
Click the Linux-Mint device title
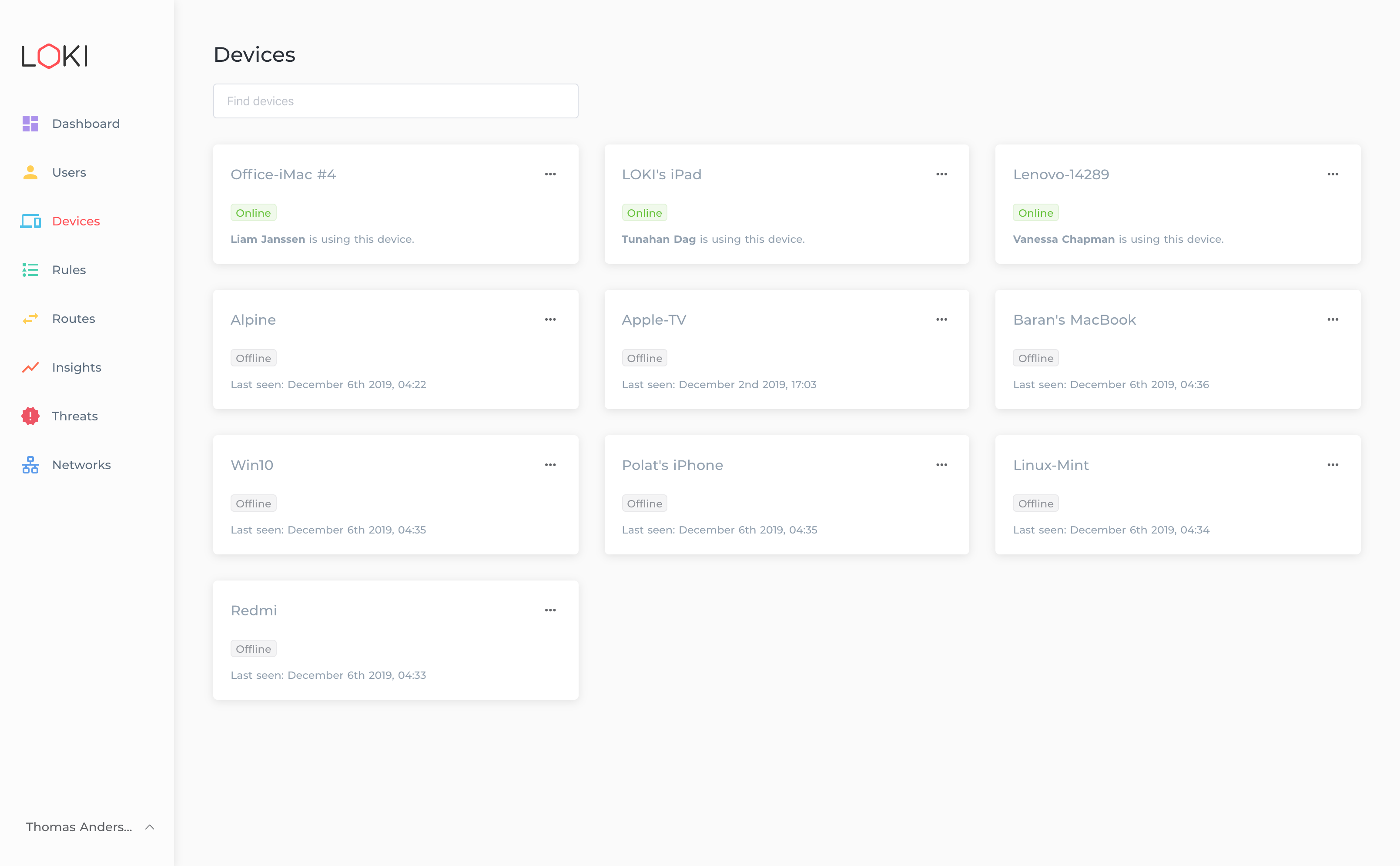tap(1051, 465)
